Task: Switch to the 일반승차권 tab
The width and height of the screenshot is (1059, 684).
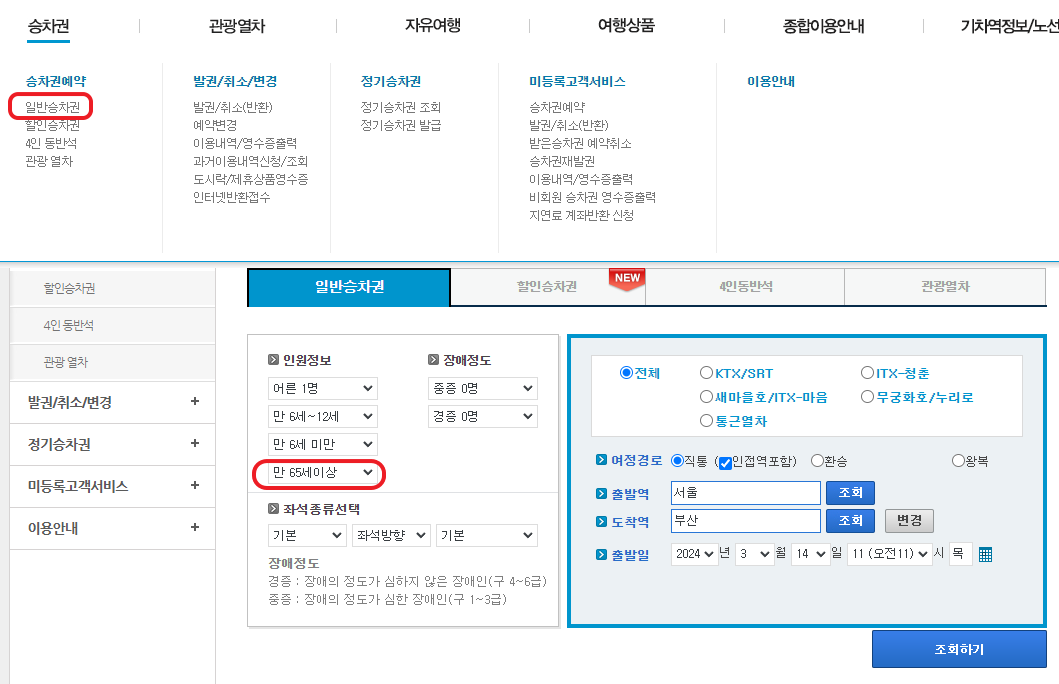Action: pyautogui.click(x=349, y=287)
